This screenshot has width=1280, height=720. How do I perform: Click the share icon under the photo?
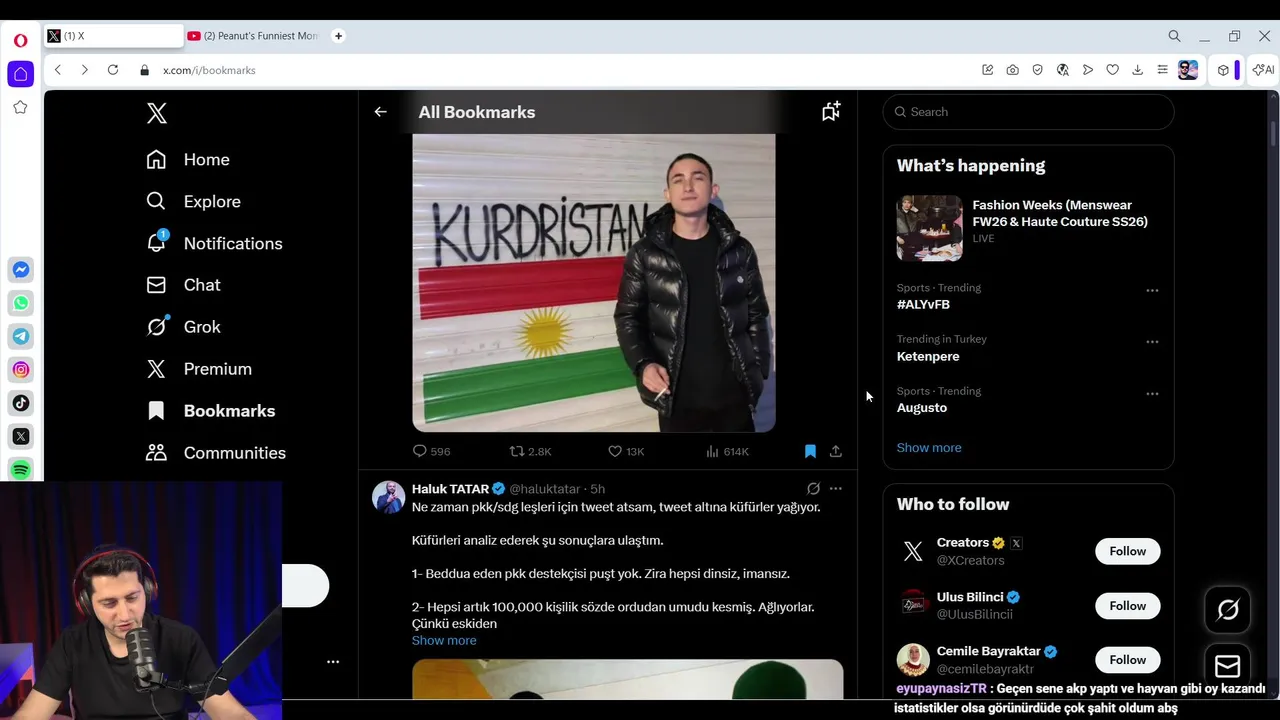[x=836, y=451]
